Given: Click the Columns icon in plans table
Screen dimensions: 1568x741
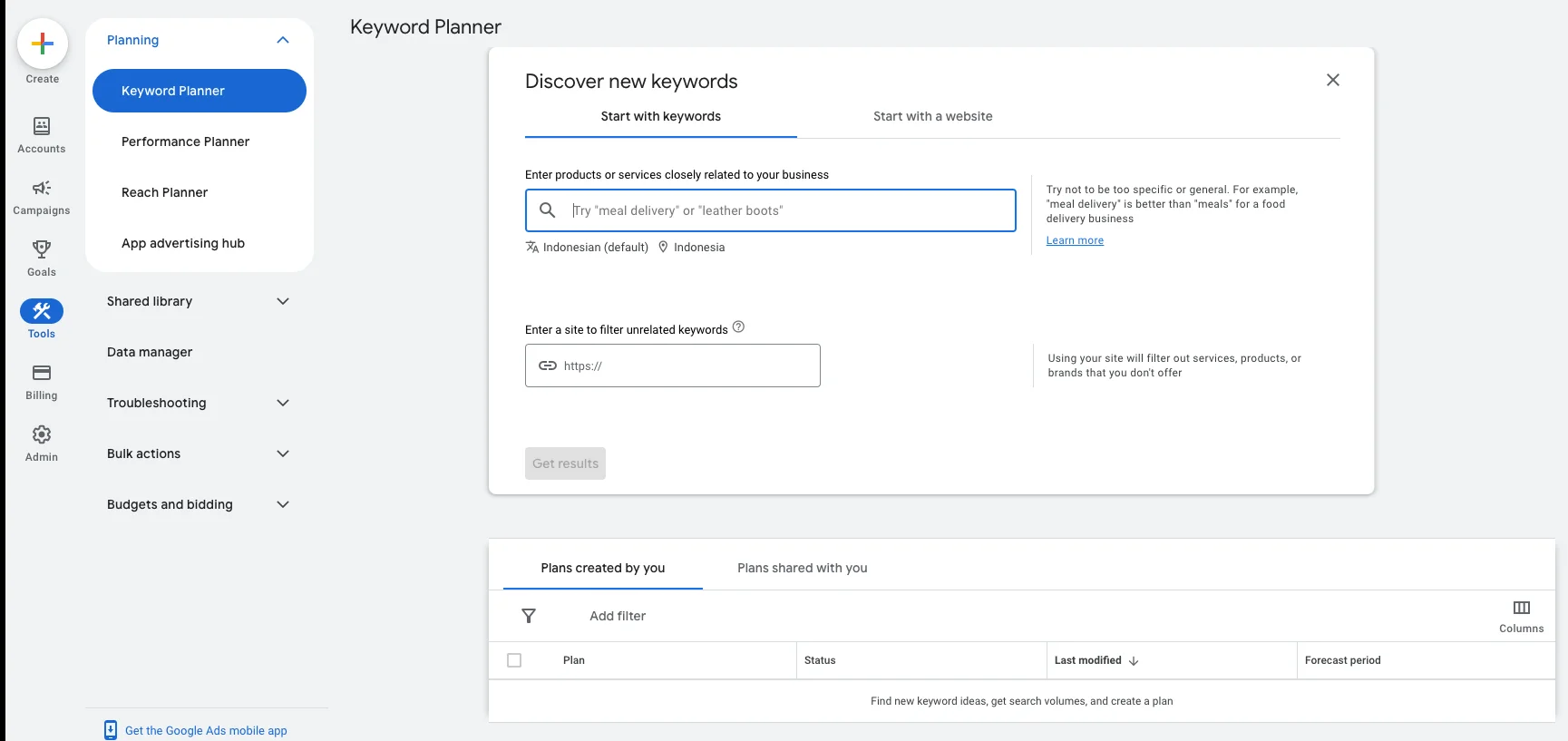Looking at the screenshot, I should click(1521, 609).
